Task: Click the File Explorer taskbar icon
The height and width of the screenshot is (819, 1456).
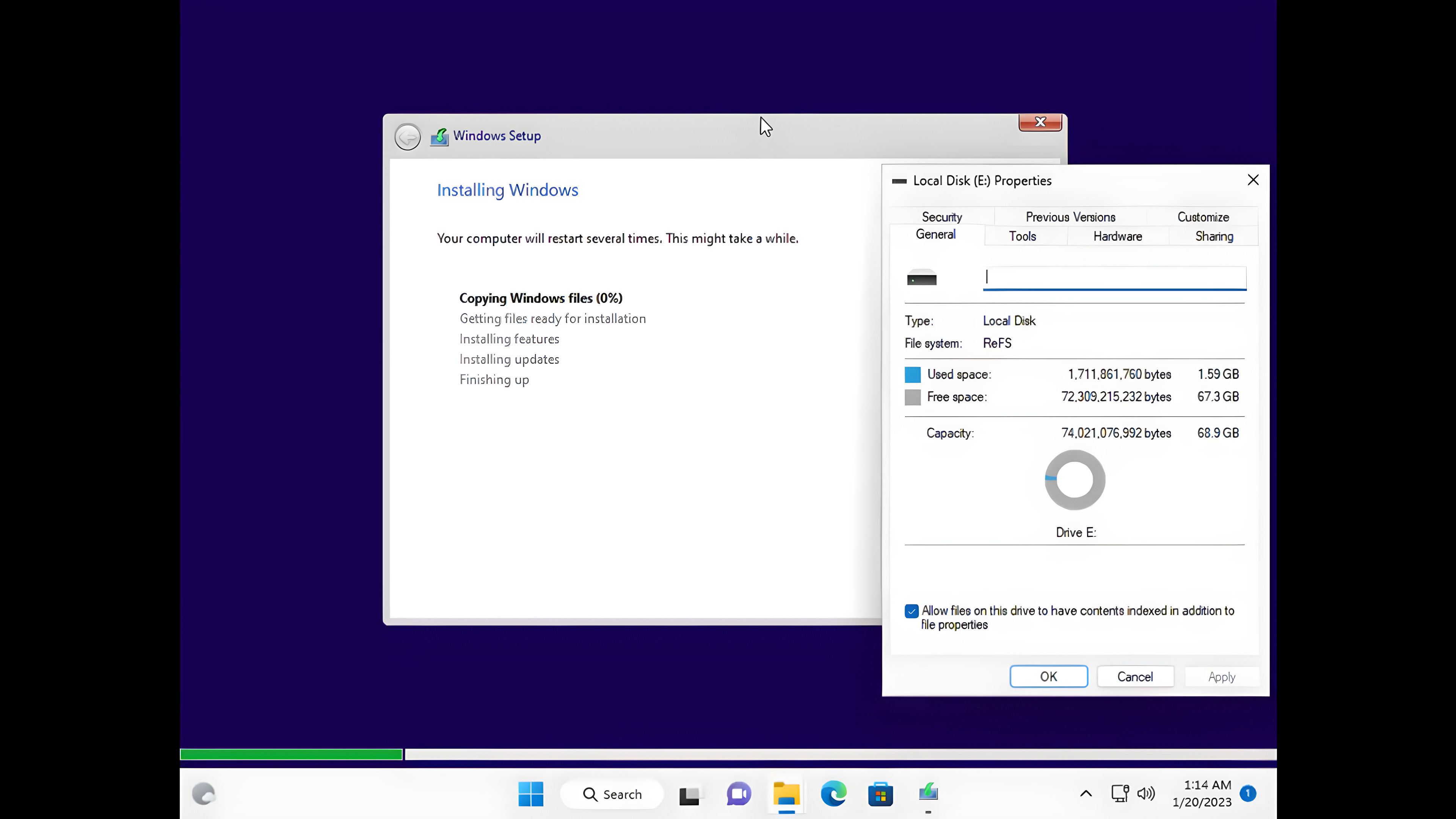Action: coord(787,794)
